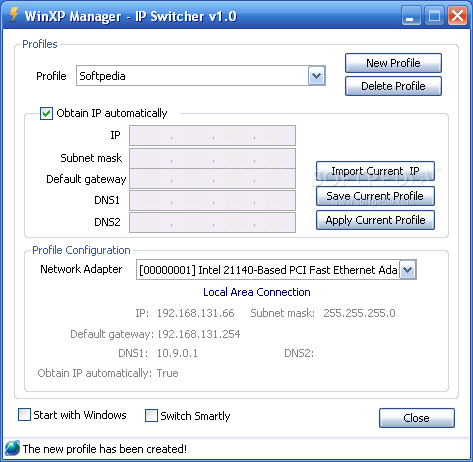Screen dimensions: 473x462
Task: Click Save Current Profile button
Action: click(x=375, y=196)
